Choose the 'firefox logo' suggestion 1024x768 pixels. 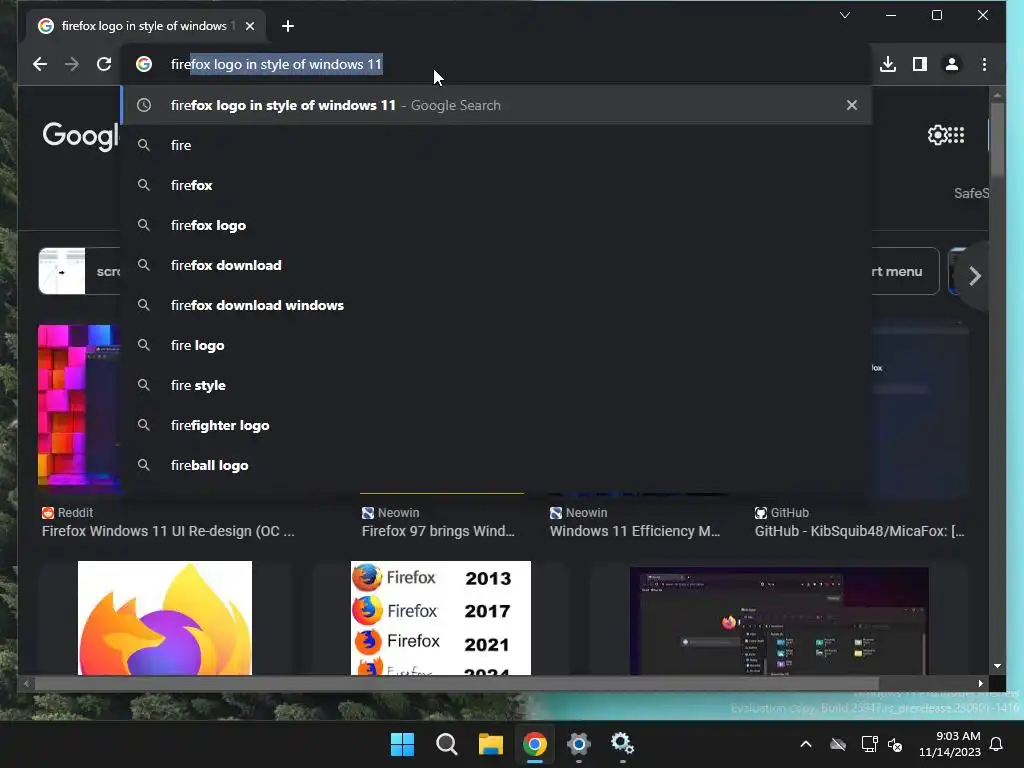(496, 225)
